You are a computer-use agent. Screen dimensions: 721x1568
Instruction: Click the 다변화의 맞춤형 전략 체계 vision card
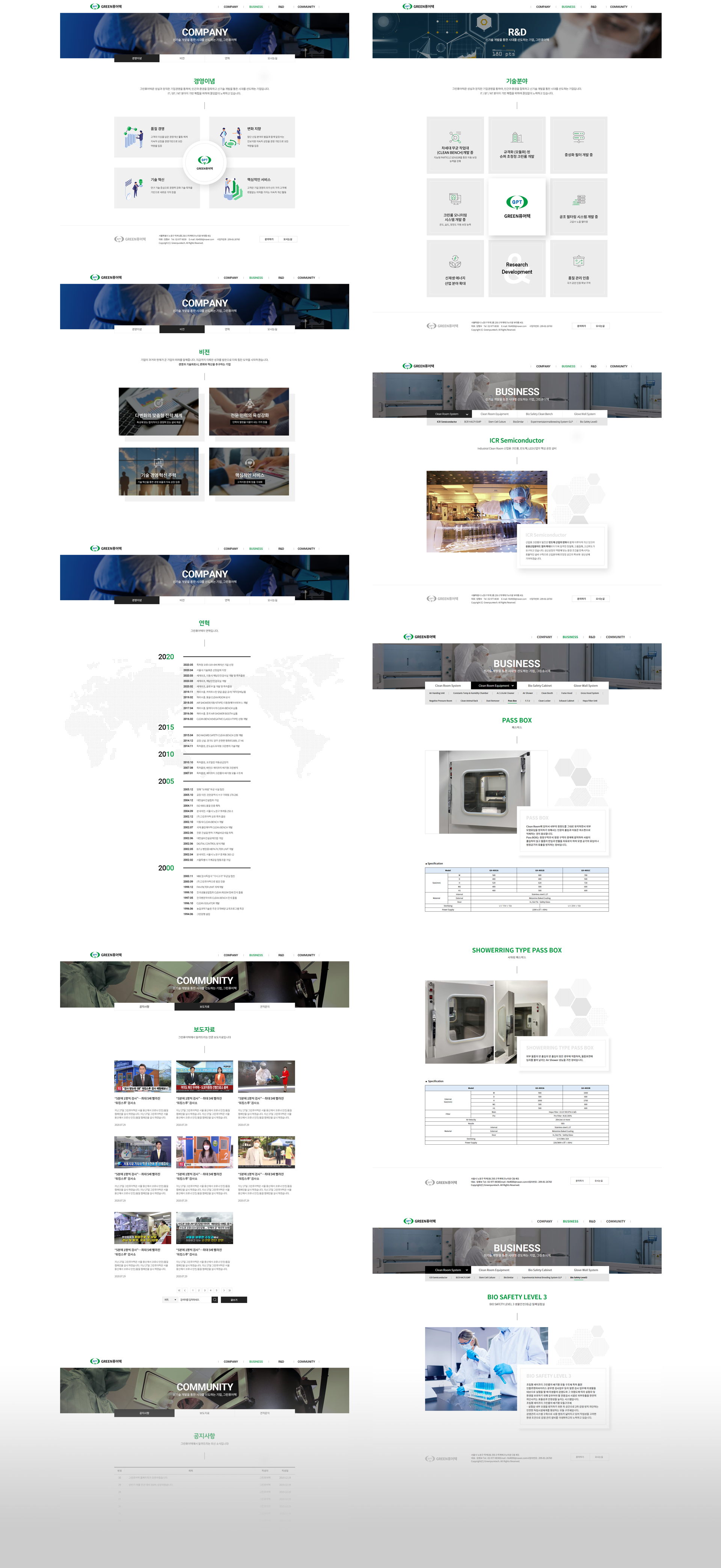(158, 411)
